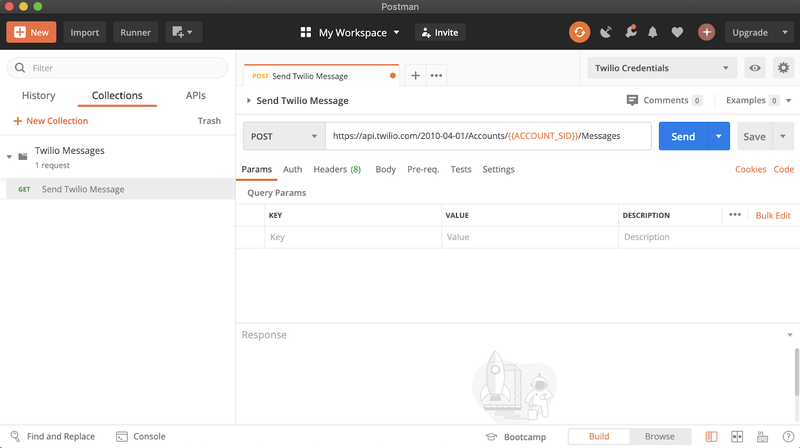Open the notifications bell
800x448 pixels.
(x=653, y=32)
